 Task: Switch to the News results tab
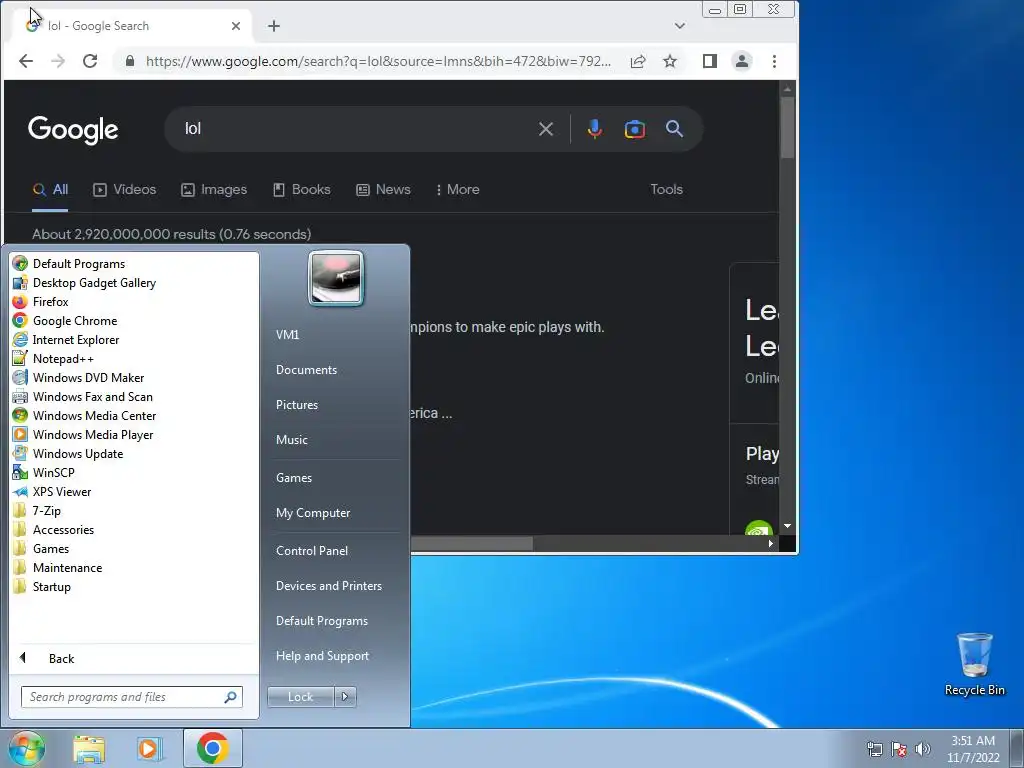tap(383, 189)
